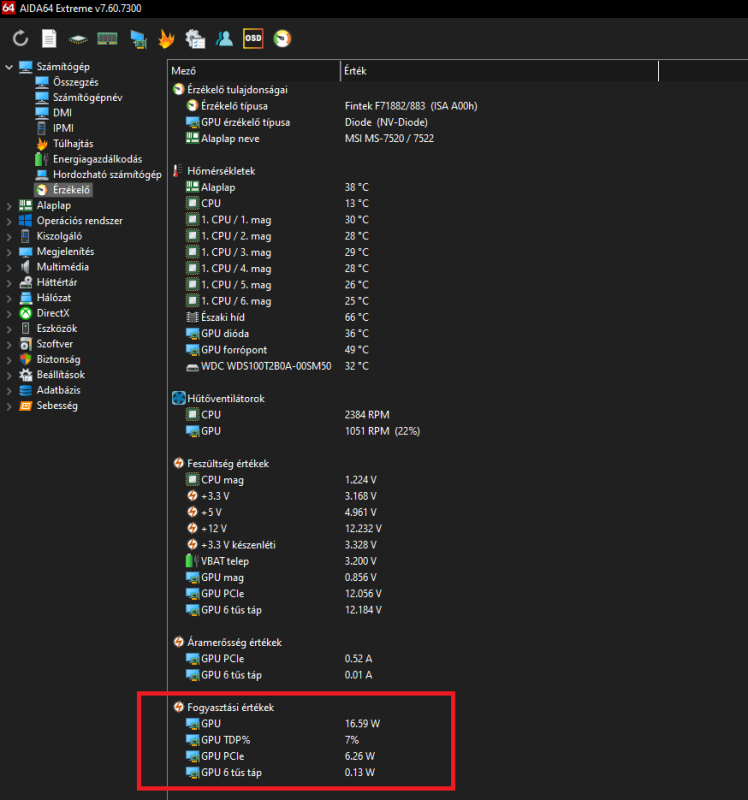This screenshot has width=748, height=800.
Task: Click the Sebesség benchmark icon
Action: click(x=26, y=406)
